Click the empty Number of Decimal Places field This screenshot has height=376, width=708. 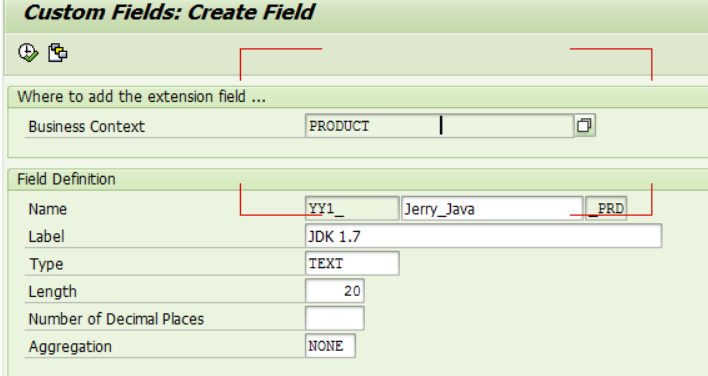coord(335,319)
